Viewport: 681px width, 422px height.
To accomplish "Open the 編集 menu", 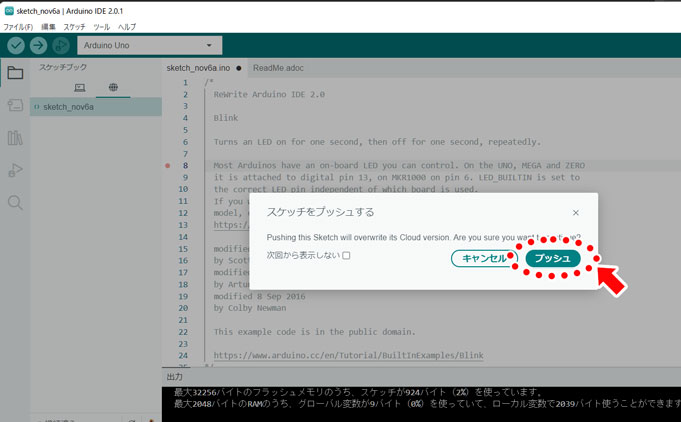I will click(x=48, y=27).
